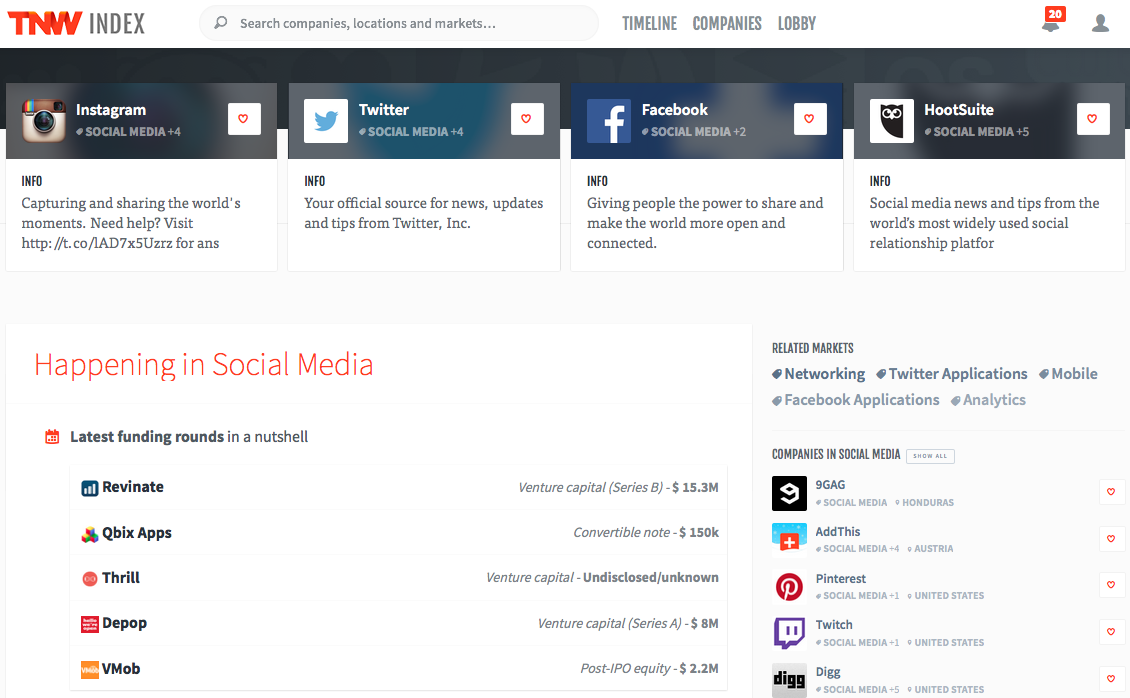Click the 9GAG logo icon
This screenshot has height=698, width=1130.
(x=789, y=493)
